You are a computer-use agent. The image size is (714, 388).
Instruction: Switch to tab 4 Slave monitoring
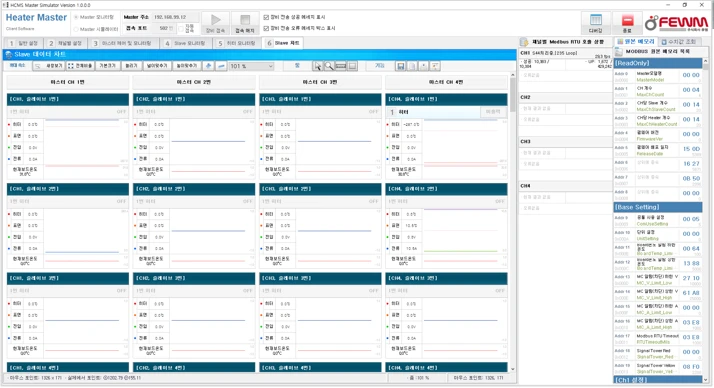pyautogui.click(x=185, y=43)
